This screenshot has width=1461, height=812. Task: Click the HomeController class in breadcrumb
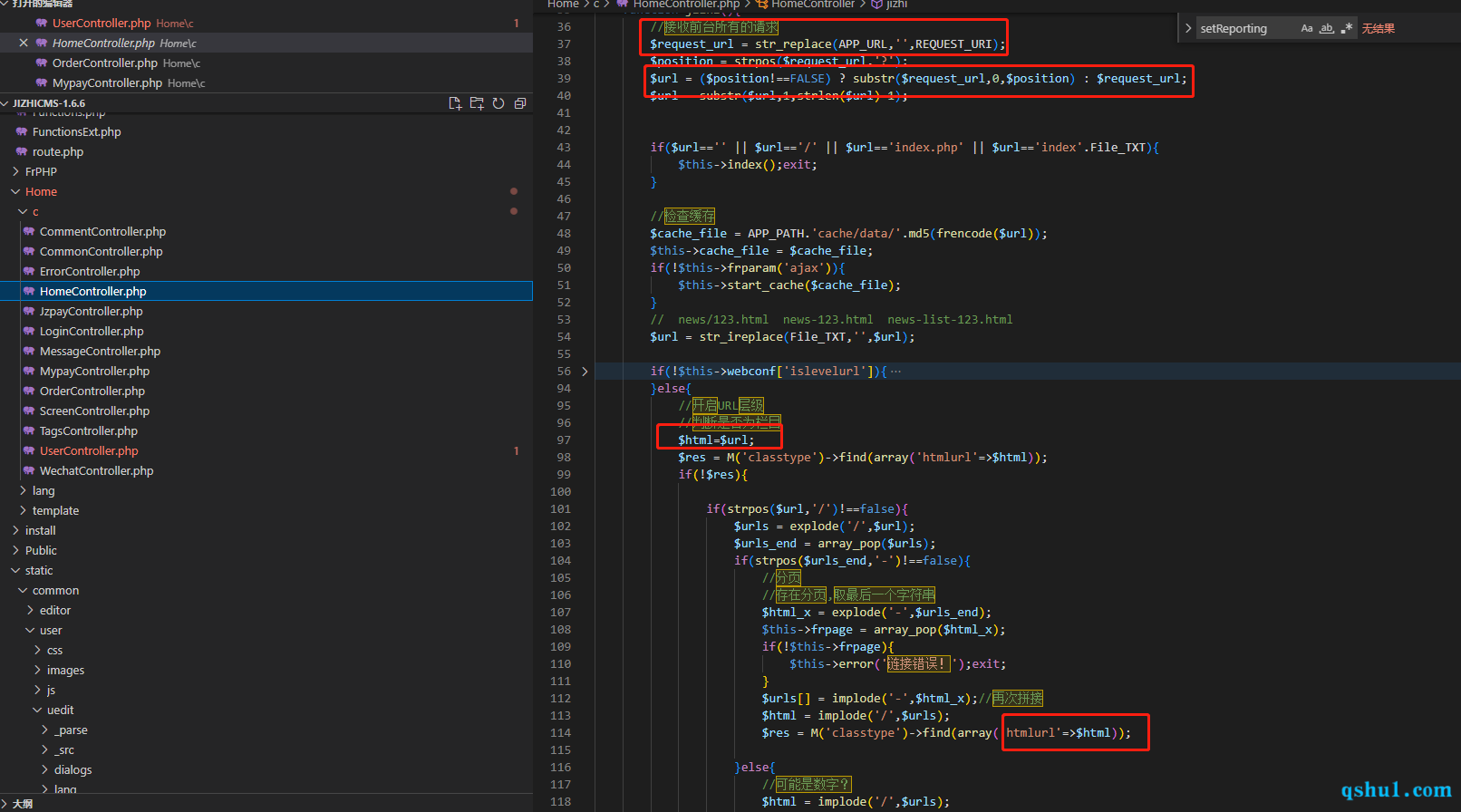click(812, 5)
